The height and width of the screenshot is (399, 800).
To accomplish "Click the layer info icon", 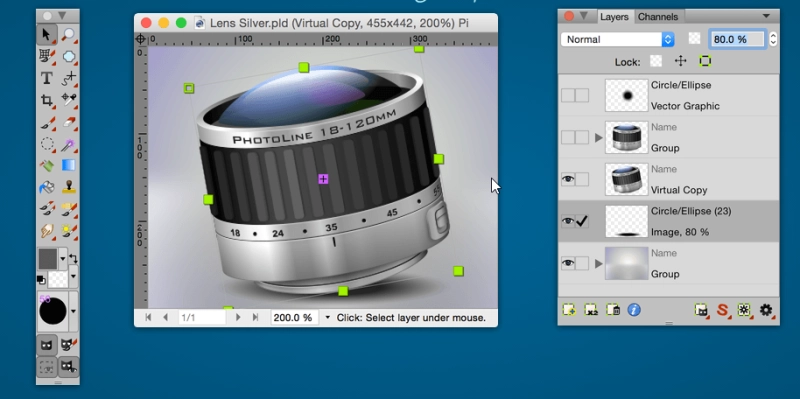I will pyautogui.click(x=634, y=310).
